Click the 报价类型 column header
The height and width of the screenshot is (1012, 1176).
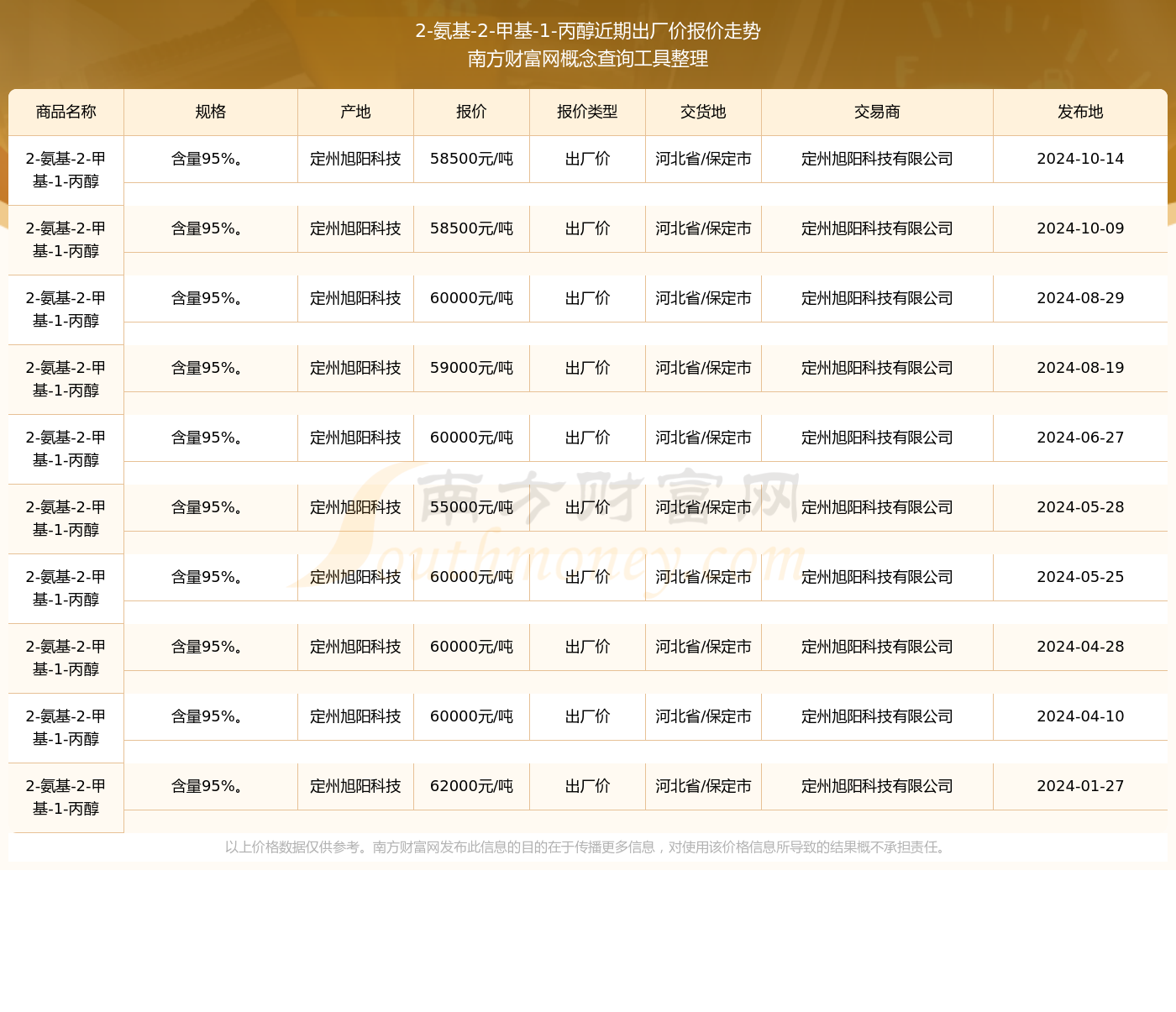point(587,112)
